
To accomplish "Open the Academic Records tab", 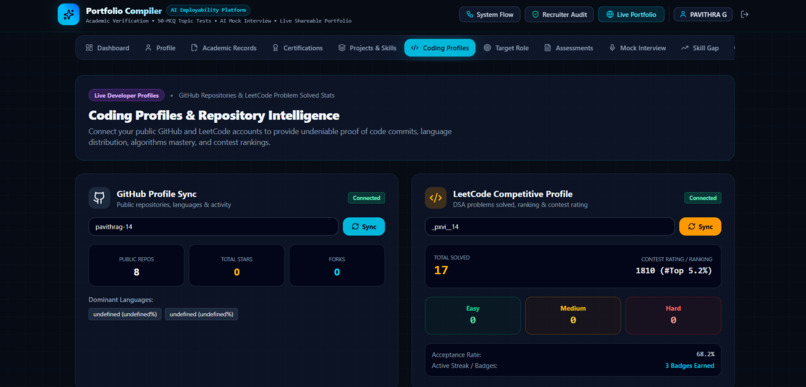I will point(224,48).
